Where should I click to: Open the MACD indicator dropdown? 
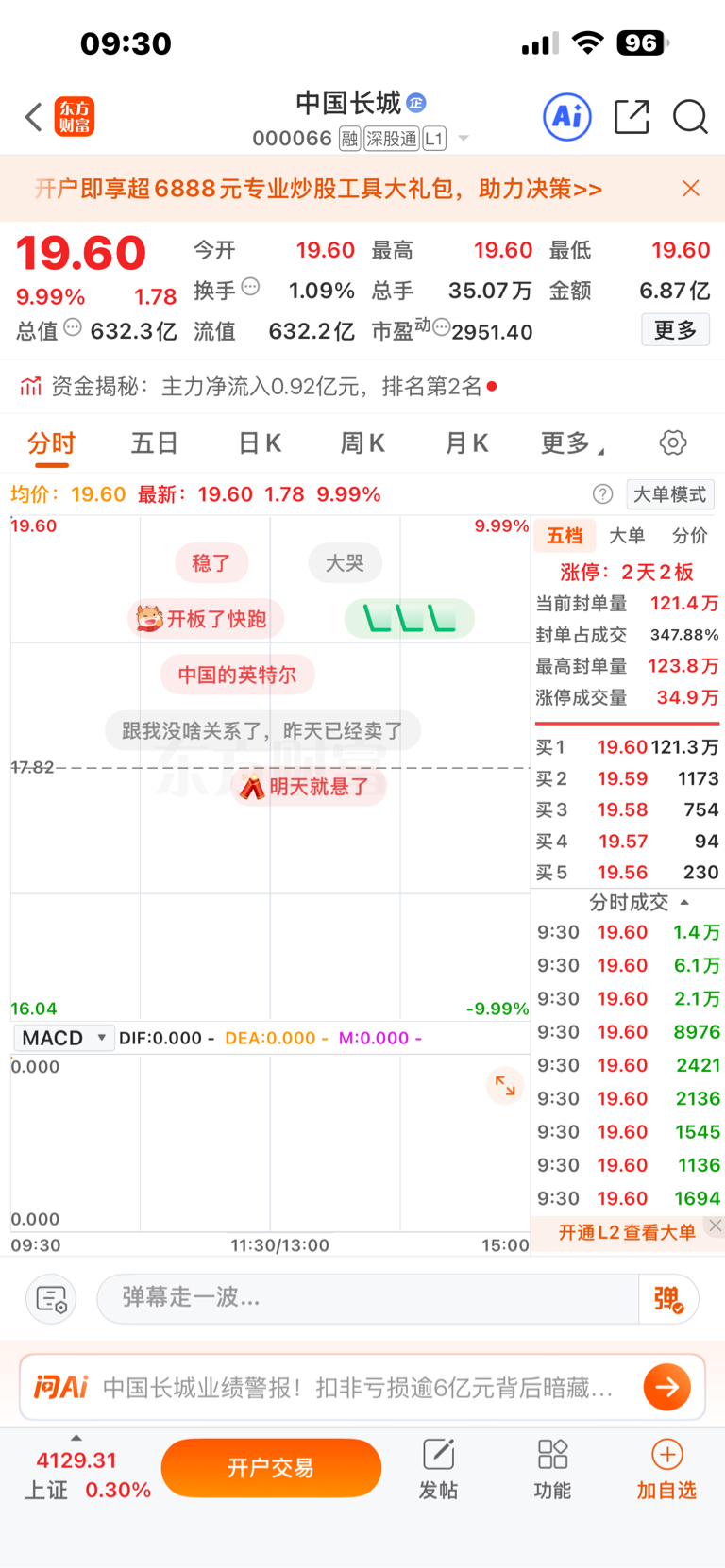pos(64,1038)
